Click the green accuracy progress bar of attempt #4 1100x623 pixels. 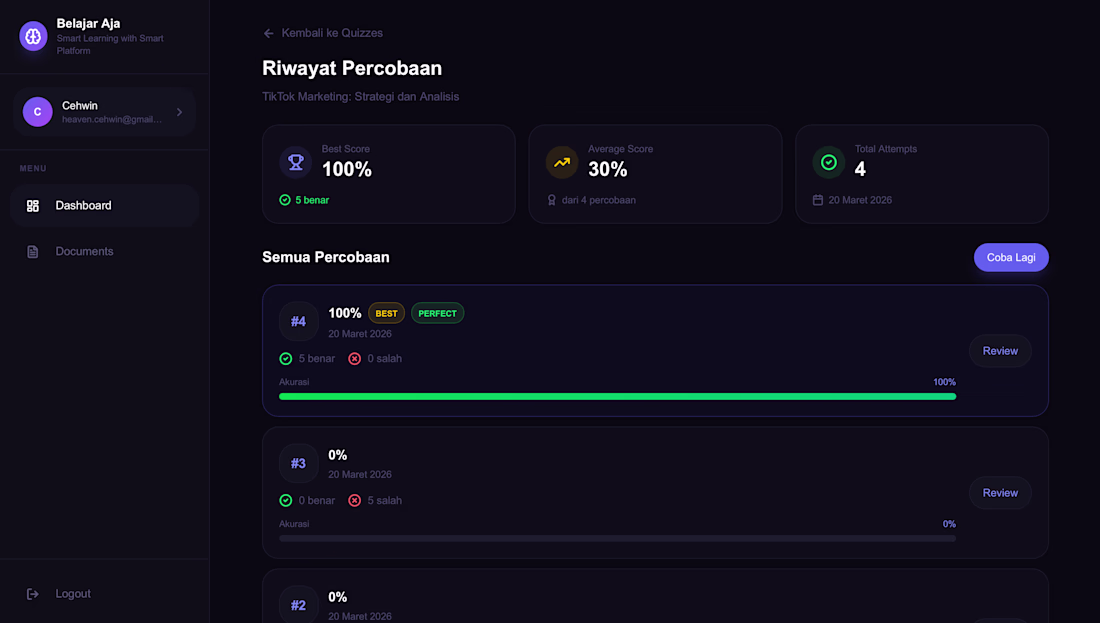click(617, 396)
